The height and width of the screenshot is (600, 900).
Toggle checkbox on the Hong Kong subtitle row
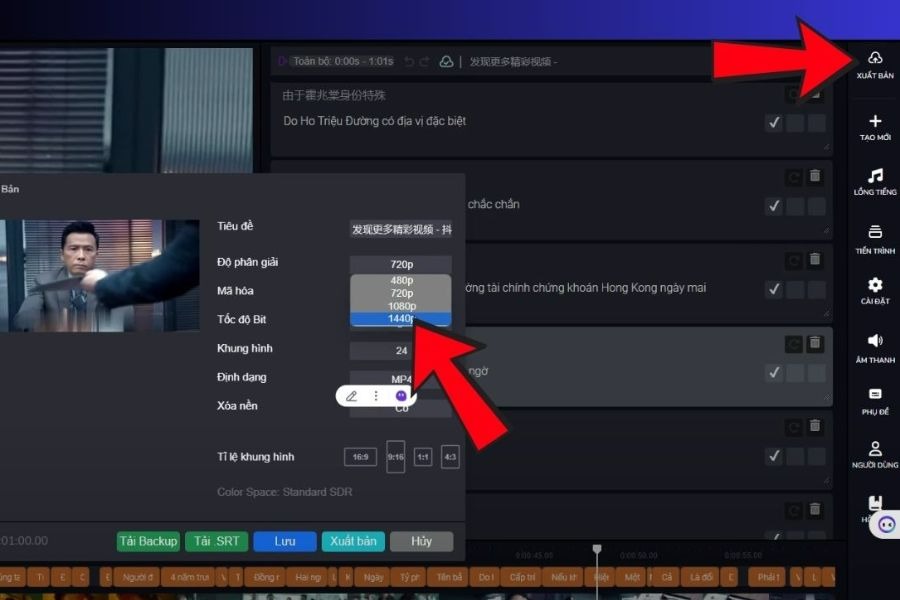[x=773, y=290]
